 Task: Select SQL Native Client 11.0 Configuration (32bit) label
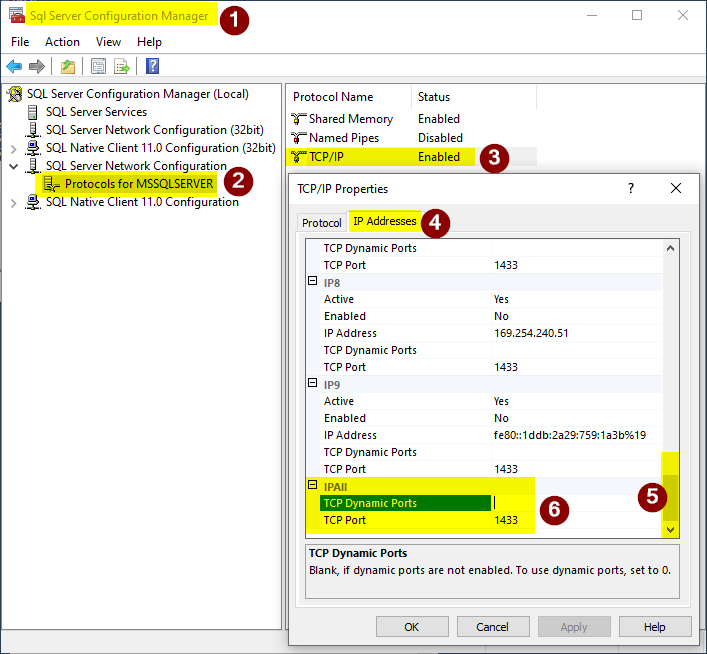pyautogui.click(x=161, y=148)
